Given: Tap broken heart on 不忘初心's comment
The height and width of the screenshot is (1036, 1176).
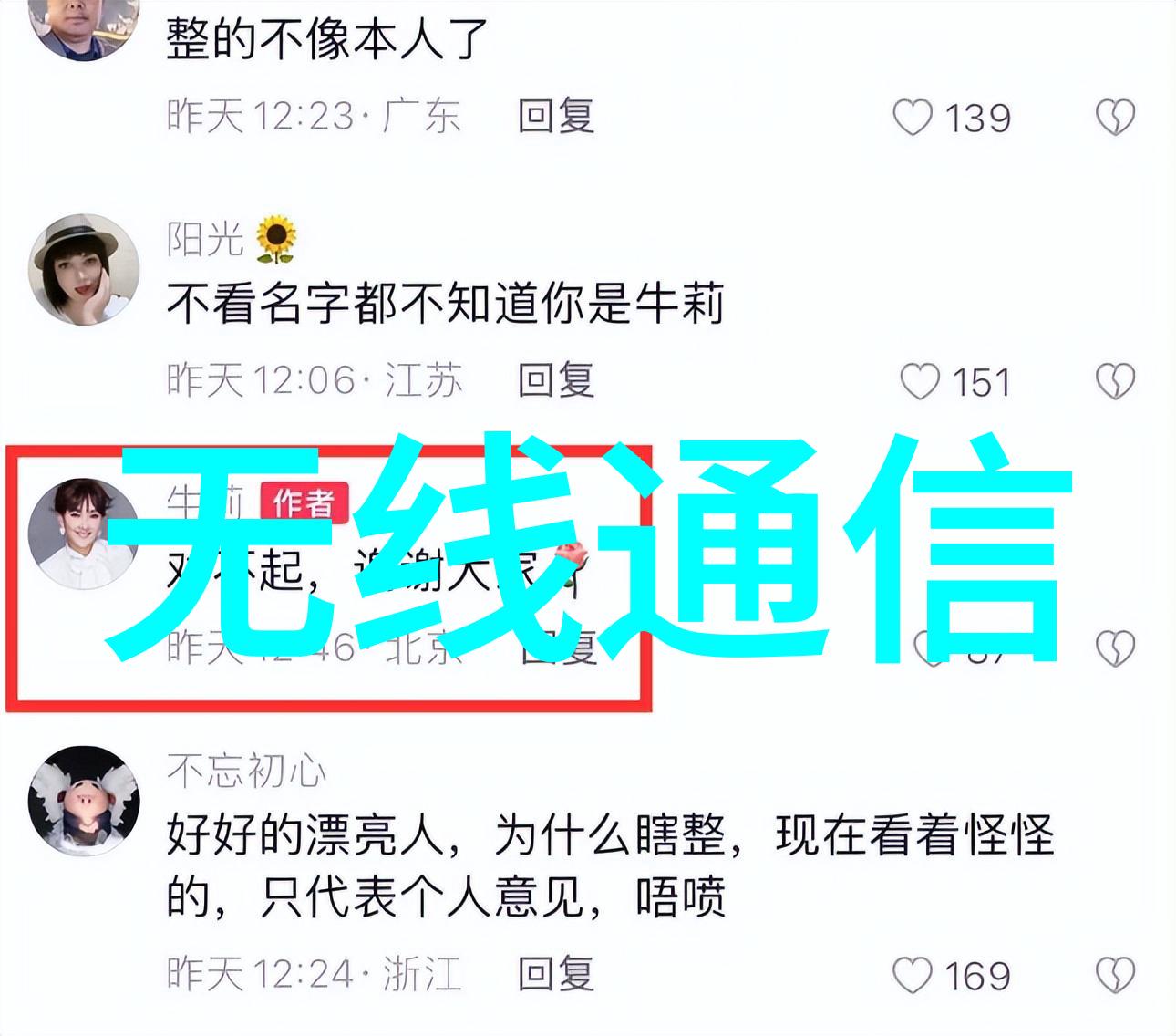Looking at the screenshot, I should [1115, 976].
